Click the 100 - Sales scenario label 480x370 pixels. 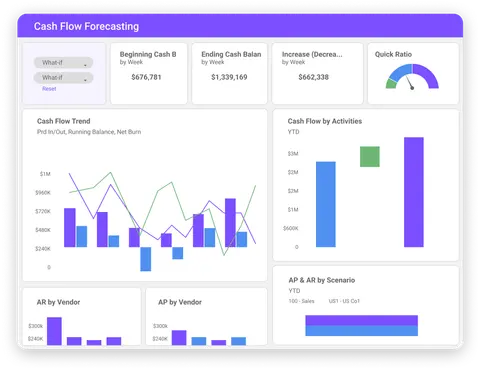click(301, 301)
